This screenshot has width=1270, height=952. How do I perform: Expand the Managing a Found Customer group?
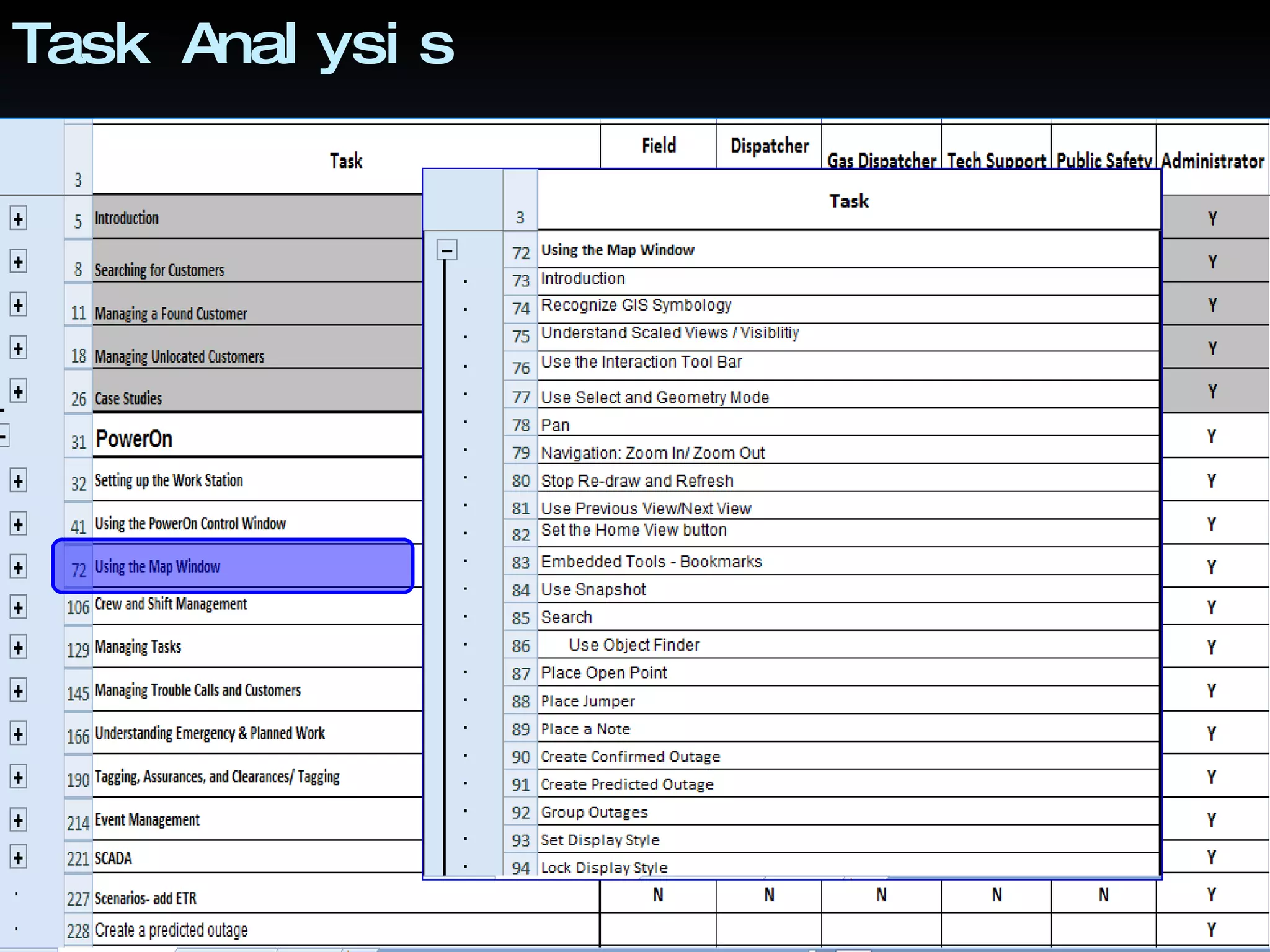coord(18,305)
